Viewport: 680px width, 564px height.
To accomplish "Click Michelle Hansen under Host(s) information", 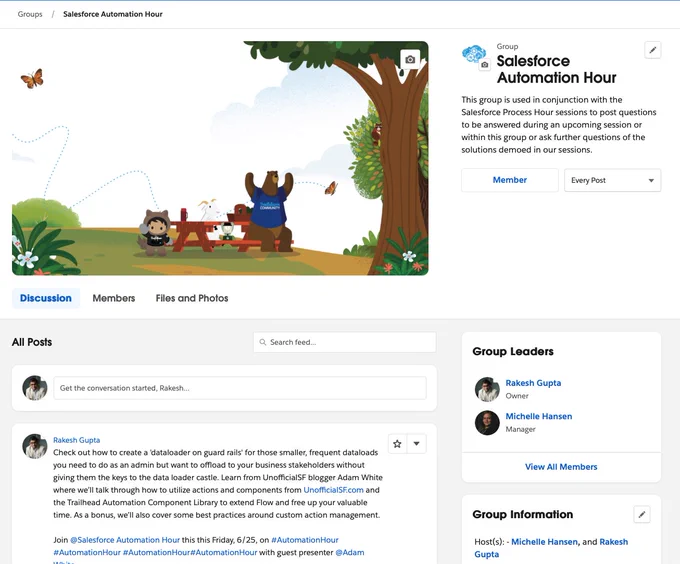I will [544, 542].
